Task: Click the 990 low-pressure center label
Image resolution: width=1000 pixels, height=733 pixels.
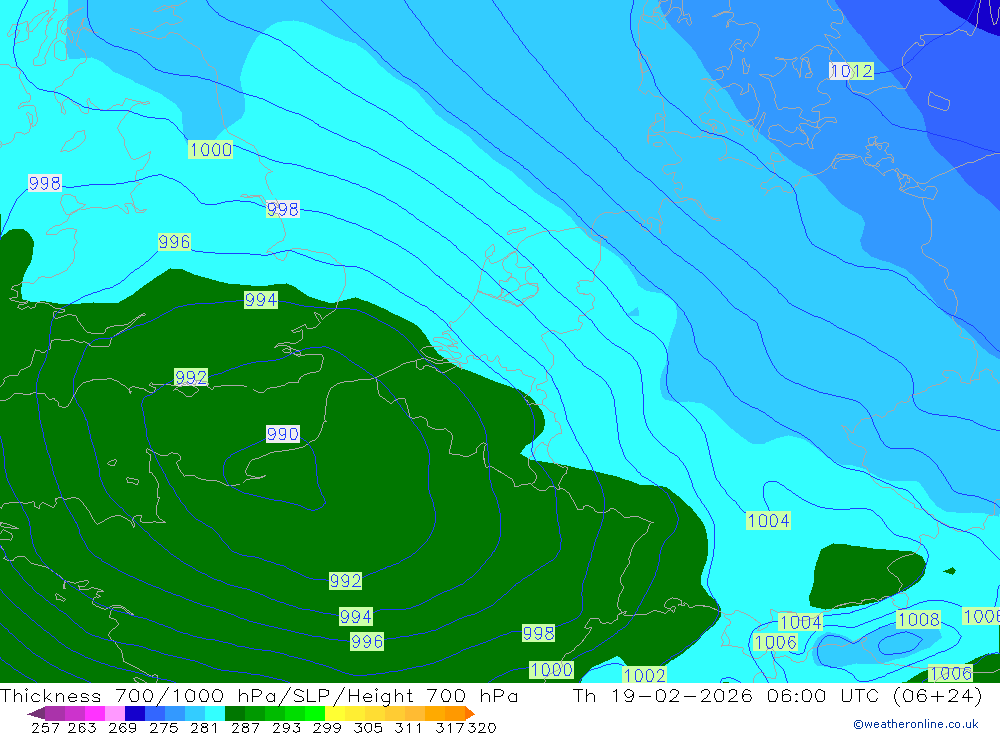Action: 283,434
